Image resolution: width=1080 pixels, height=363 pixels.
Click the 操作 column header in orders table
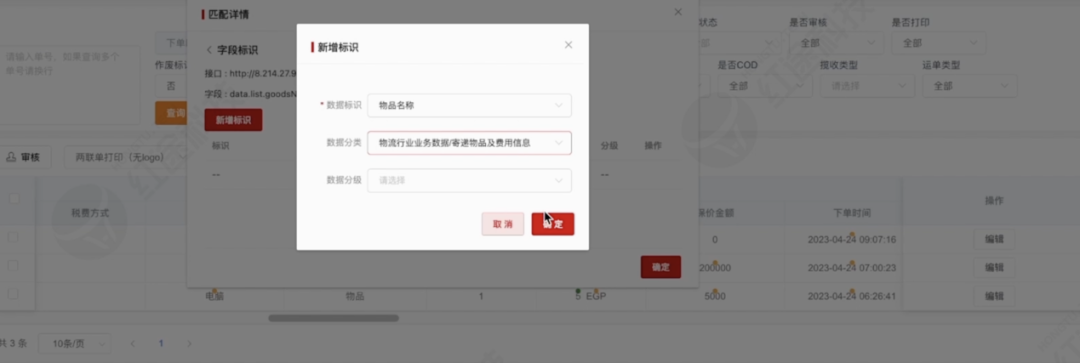[x=994, y=200]
